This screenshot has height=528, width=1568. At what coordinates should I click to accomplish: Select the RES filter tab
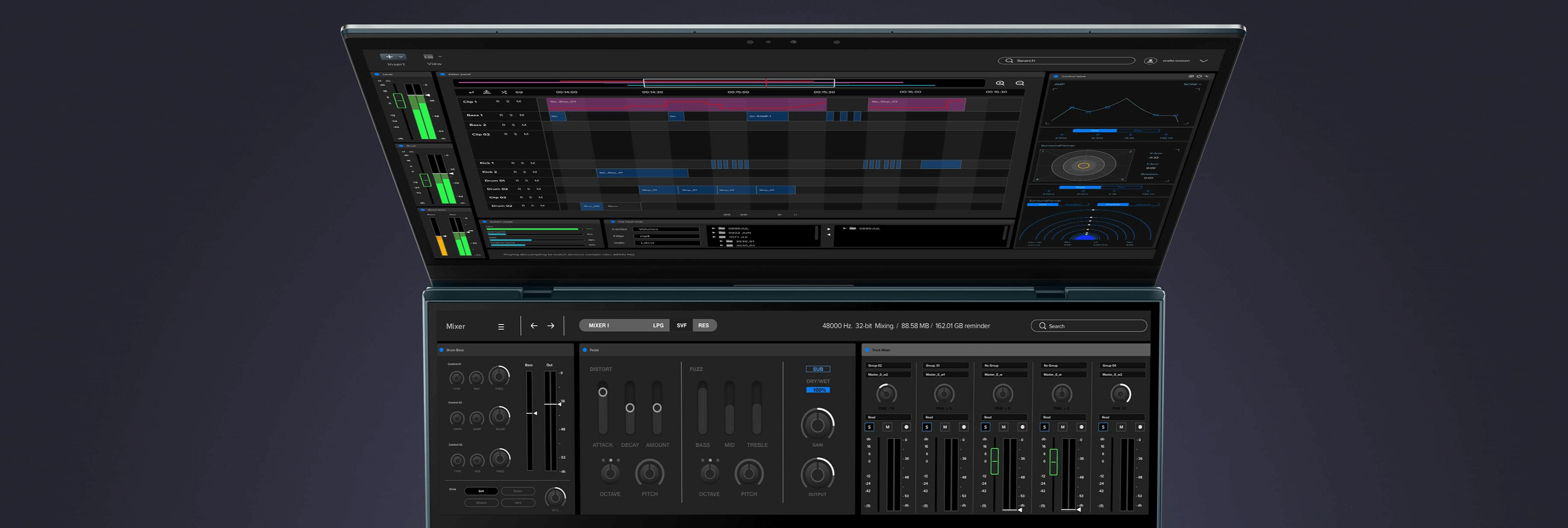tap(704, 325)
